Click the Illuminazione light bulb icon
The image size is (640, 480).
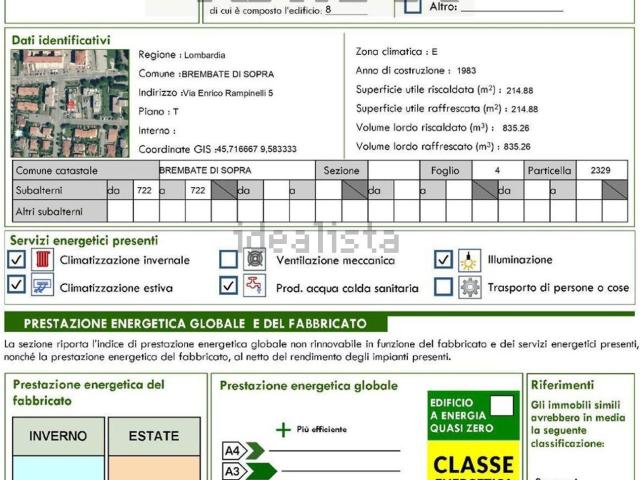(x=469, y=260)
